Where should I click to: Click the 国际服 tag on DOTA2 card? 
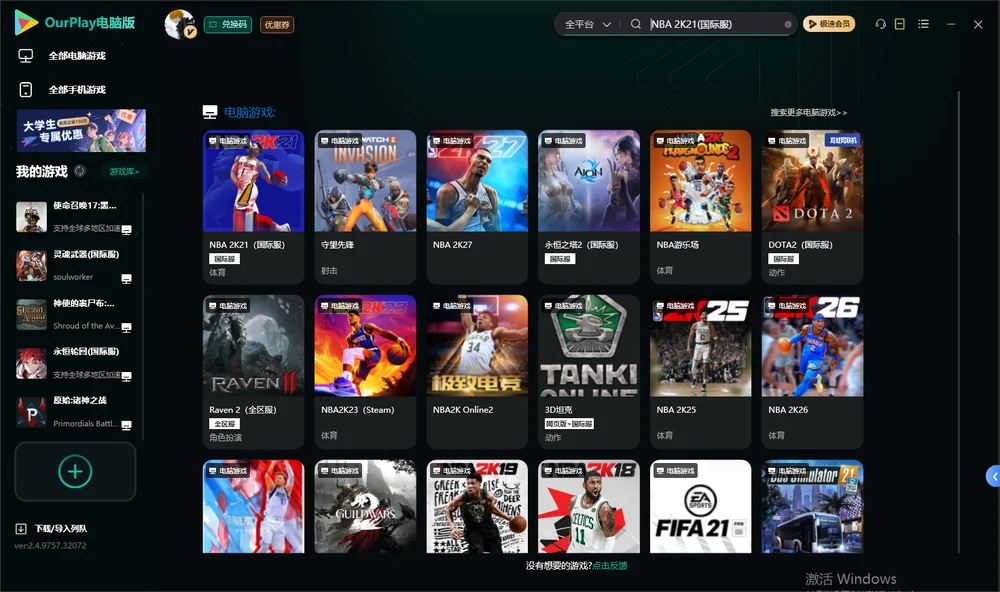tap(783, 258)
